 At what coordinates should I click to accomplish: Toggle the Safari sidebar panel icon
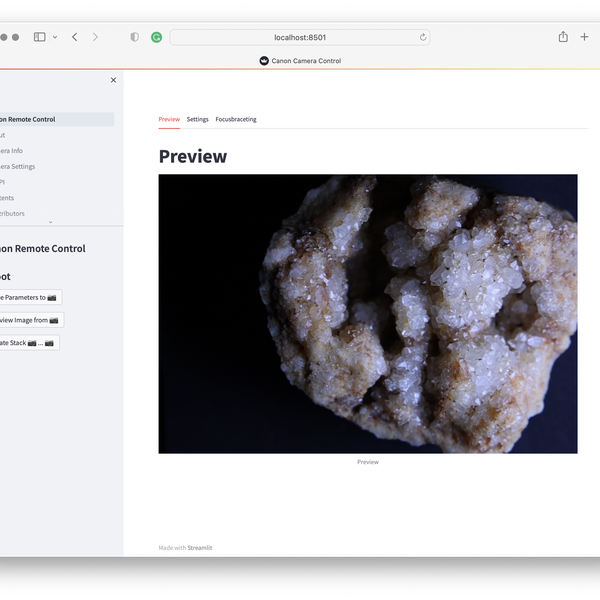click(40, 37)
